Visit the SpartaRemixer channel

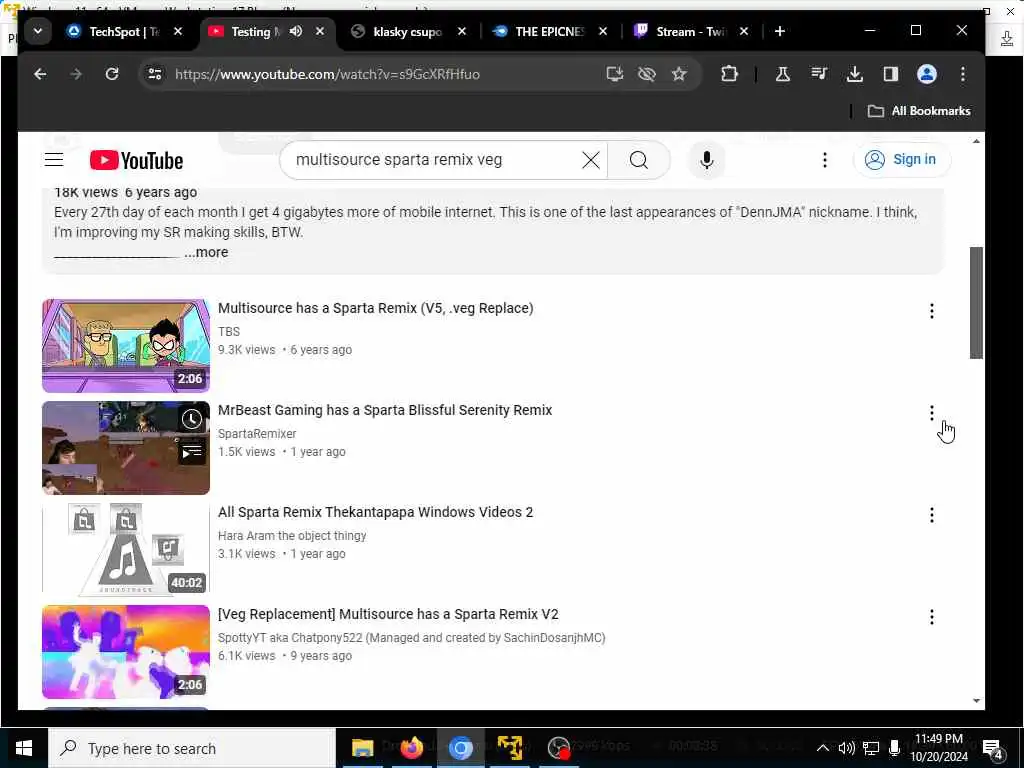(x=257, y=434)
